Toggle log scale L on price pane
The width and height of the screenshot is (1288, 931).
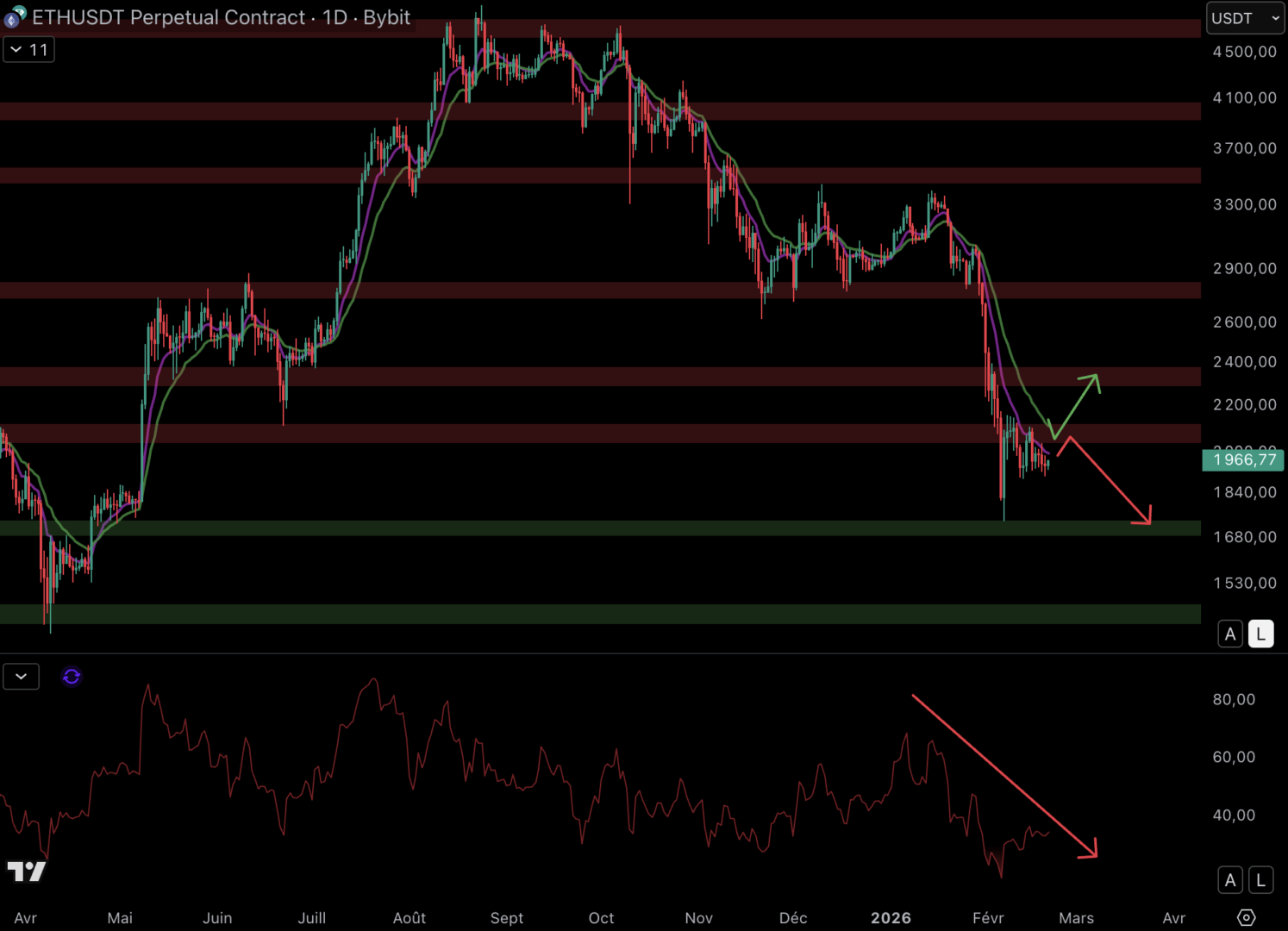click(x=1260, y=634)
